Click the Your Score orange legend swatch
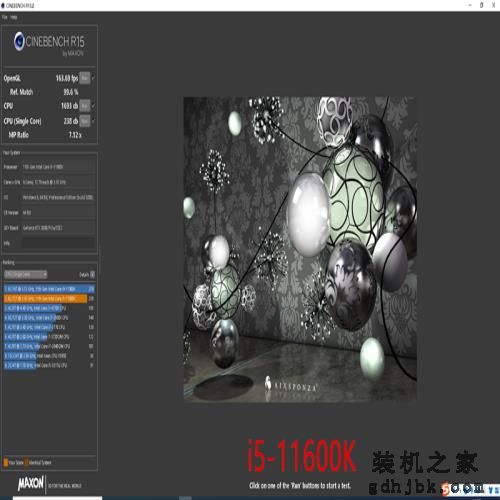Screen dimensions: 500x500 coord(6,463)
